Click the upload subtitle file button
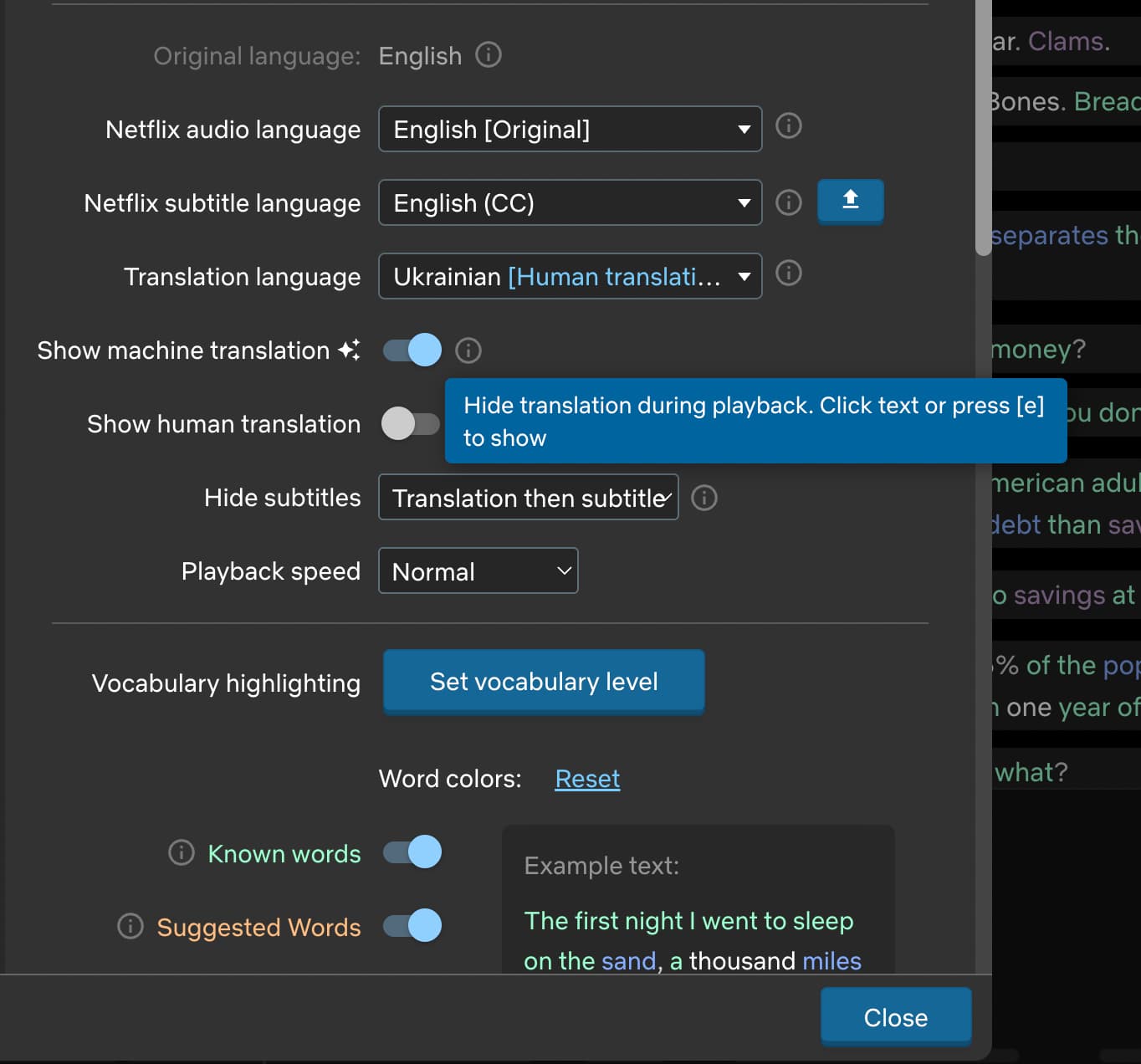This screenshot has width=1141, height=1064. point(850,201)
